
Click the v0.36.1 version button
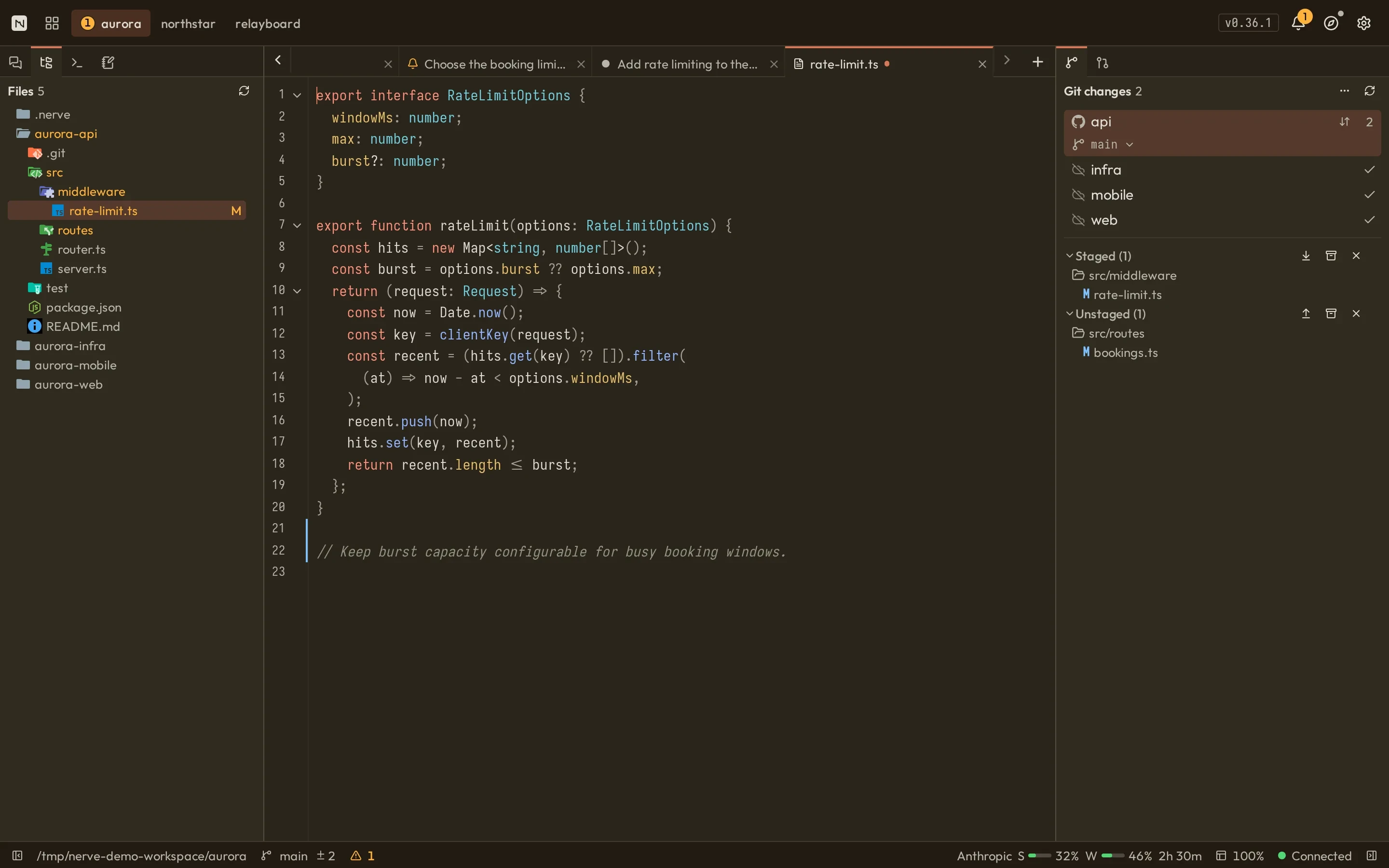(1248, 23)
